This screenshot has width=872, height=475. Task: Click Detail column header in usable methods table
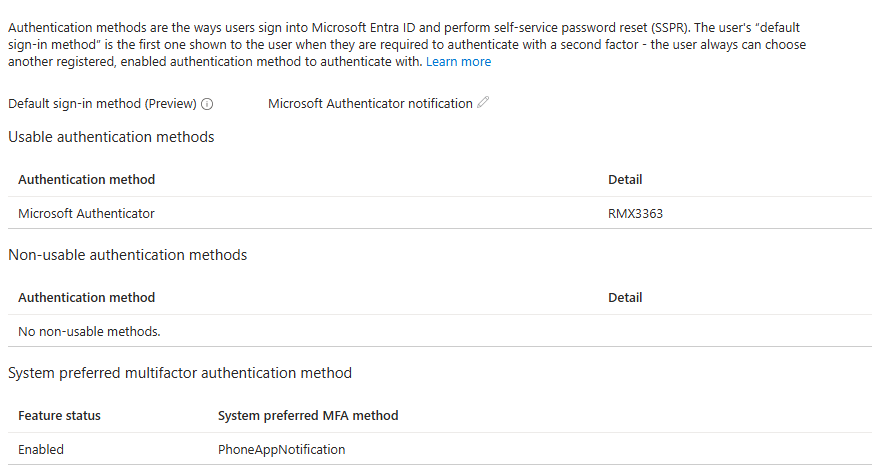(x=625, y=180)
